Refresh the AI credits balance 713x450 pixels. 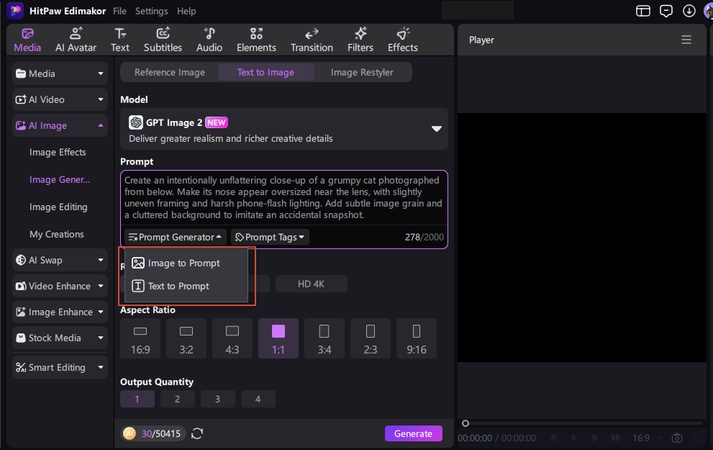tap(197, 434)
